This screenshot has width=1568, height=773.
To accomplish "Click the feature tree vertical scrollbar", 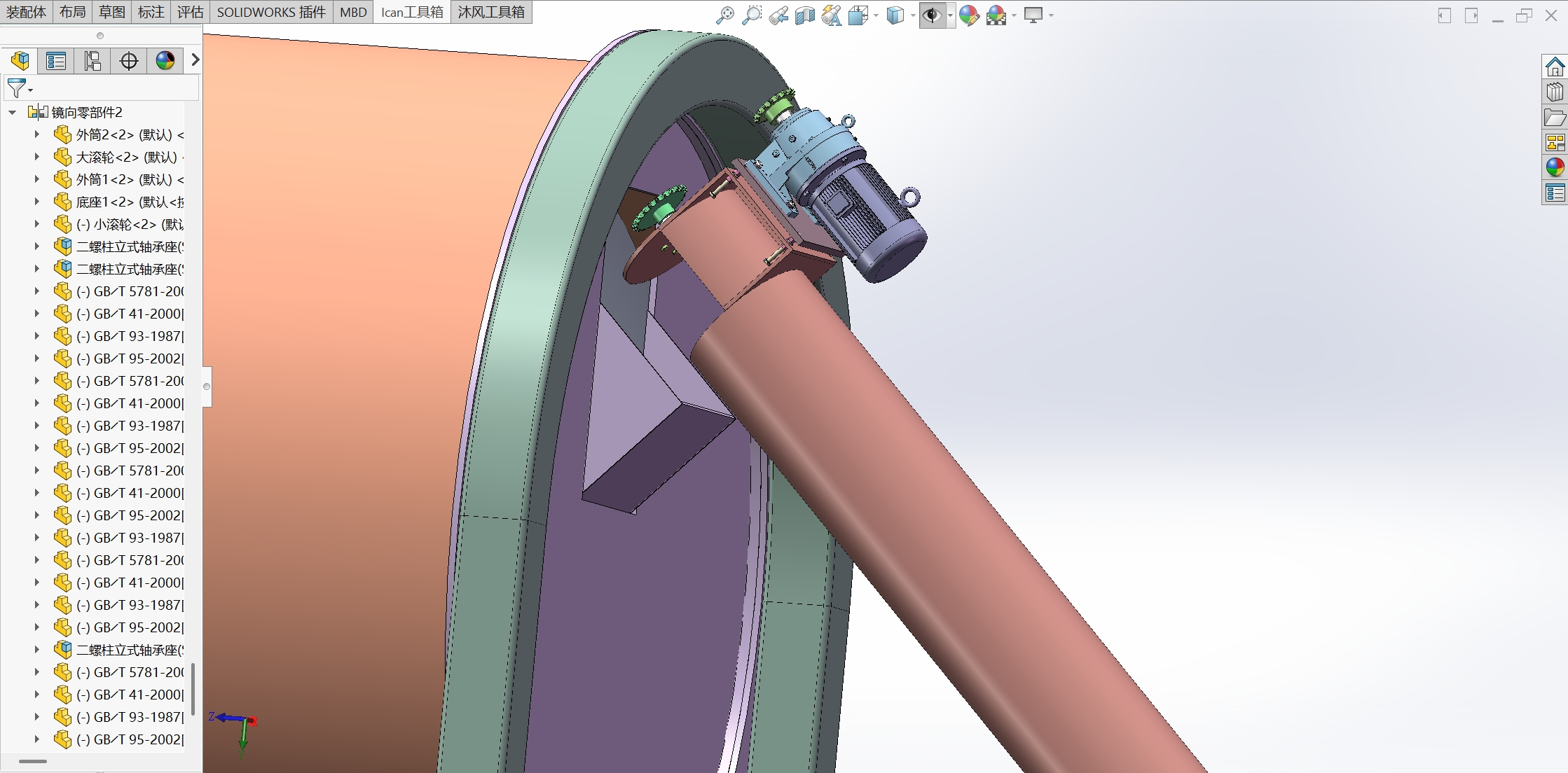I will 193,689.
